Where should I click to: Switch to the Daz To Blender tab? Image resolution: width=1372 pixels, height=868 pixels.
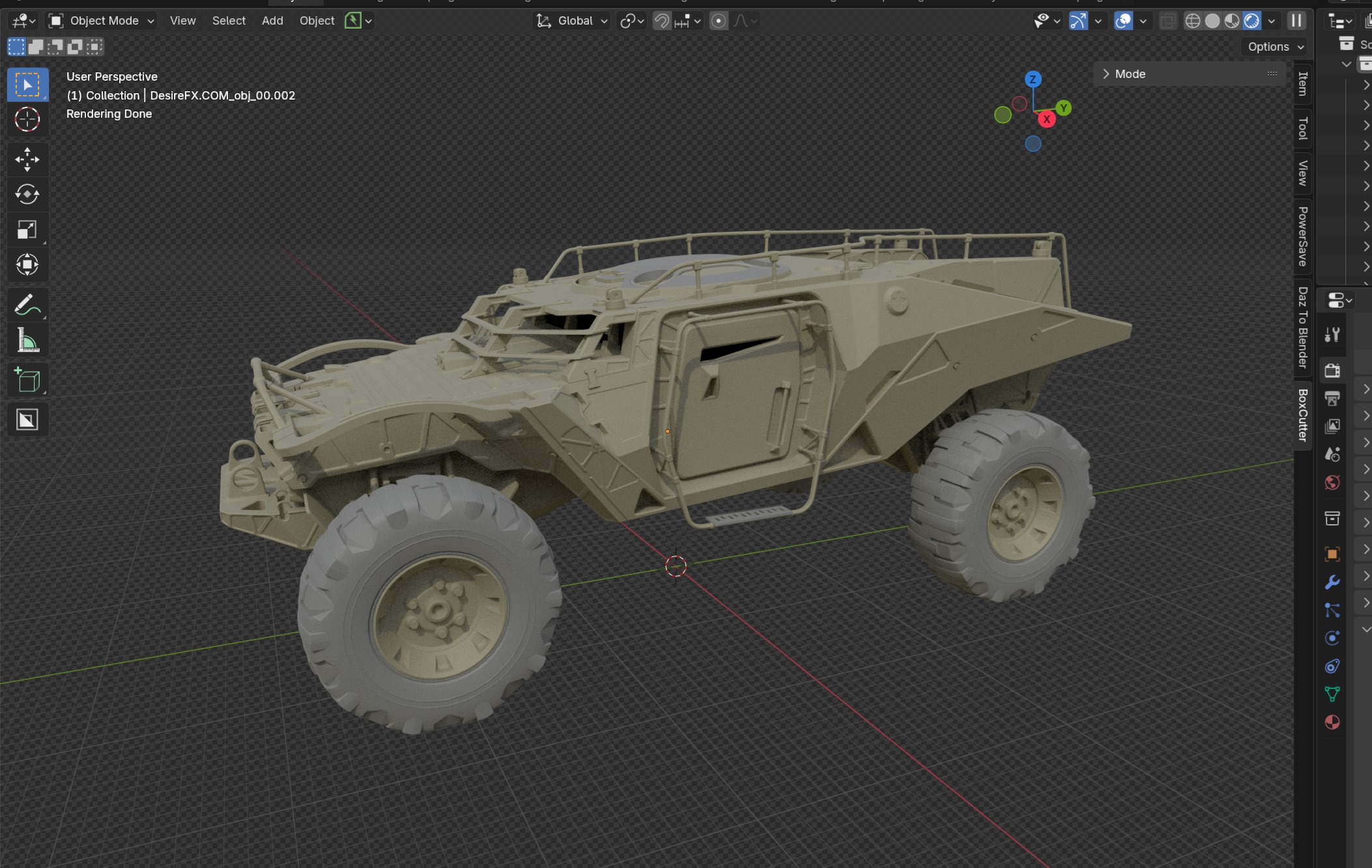[1302, 328]
